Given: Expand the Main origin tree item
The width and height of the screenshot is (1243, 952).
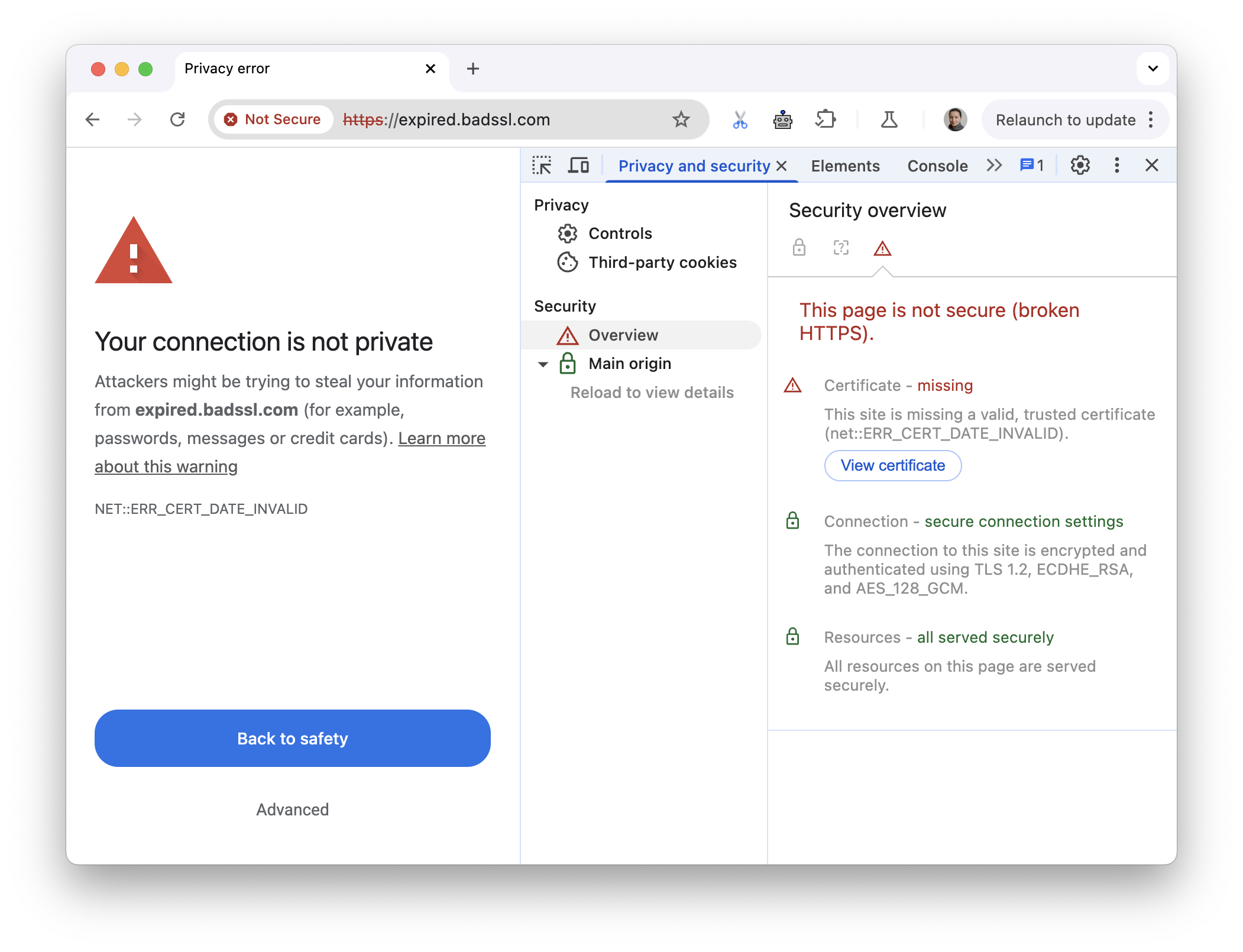Looking at the screenshot, I should tap(541, 363).
